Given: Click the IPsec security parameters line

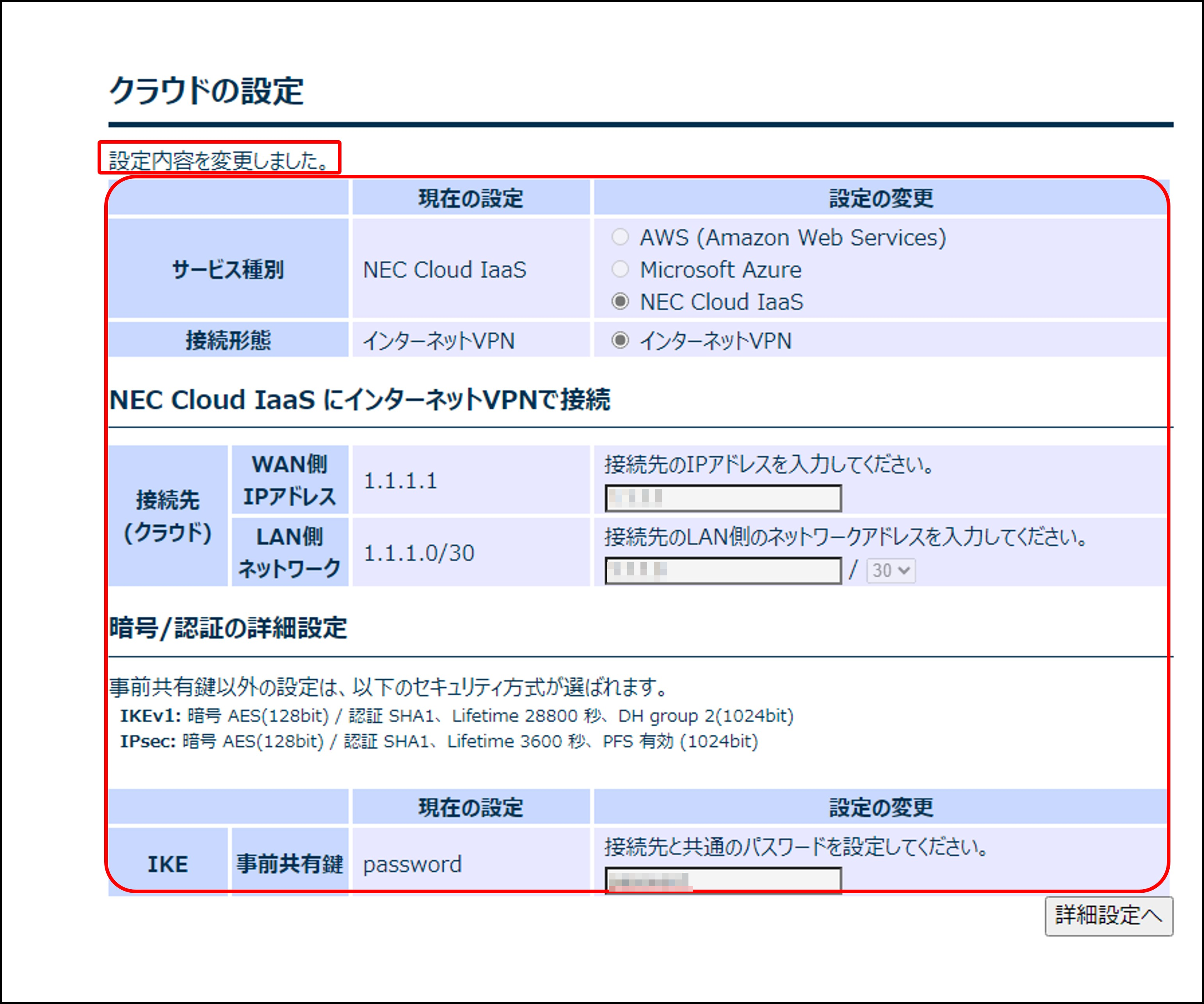Looking at the screenshot, I should pos(439,741).
